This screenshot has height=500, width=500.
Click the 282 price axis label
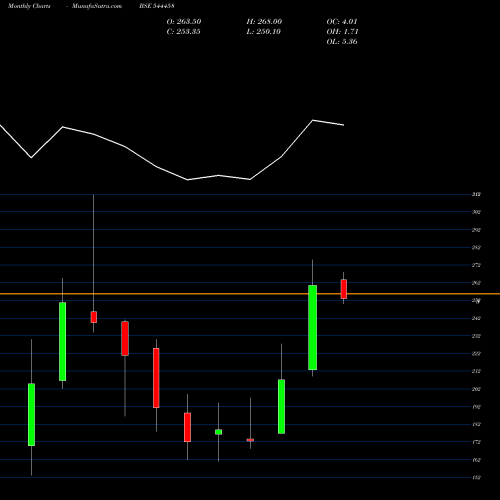click(x=476, y=247)
